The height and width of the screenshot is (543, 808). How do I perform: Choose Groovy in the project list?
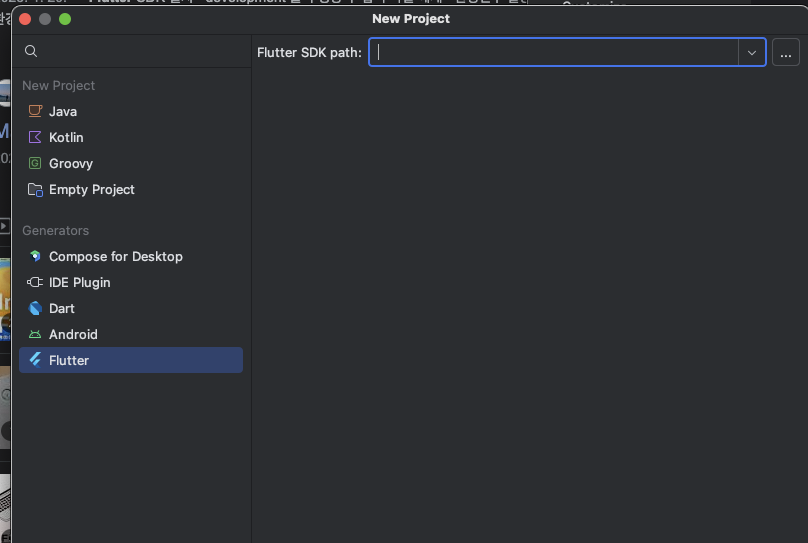tap(131, 163)
